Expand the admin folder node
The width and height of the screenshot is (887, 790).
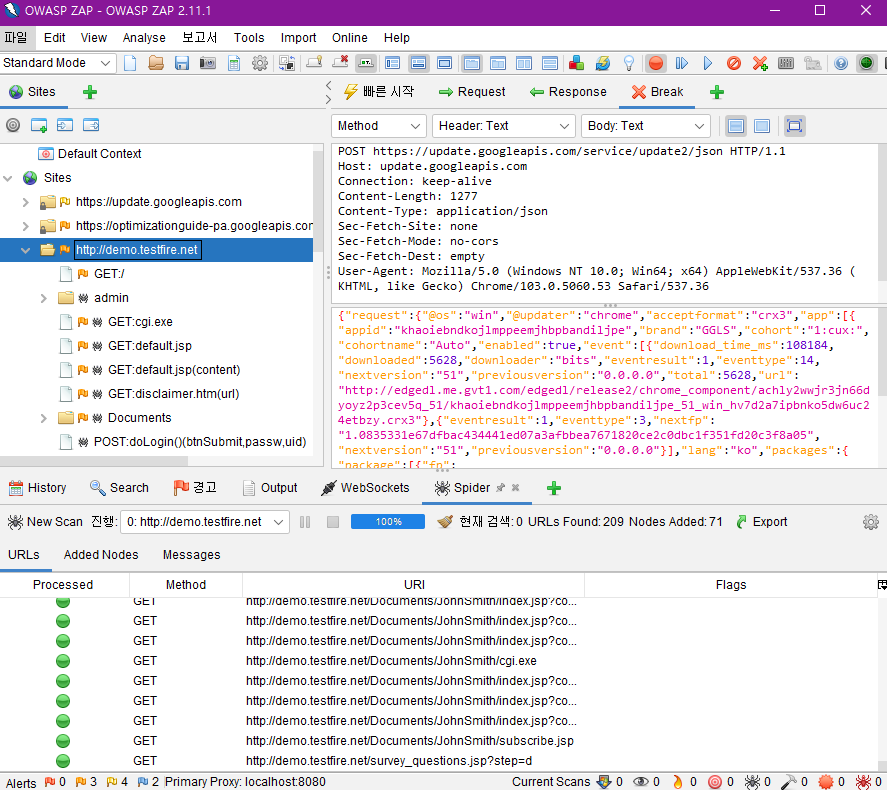click(x=44, y=298)
